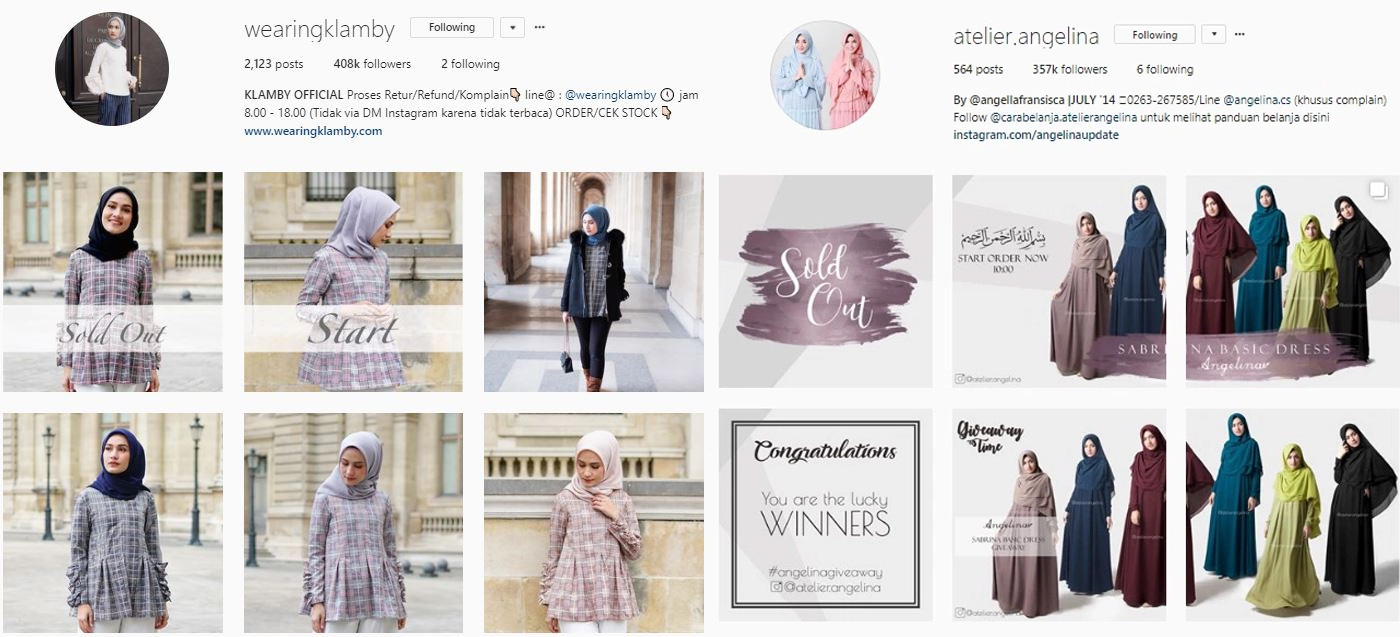Click the multi-photo icon on the colorful dresses post

coord(1378,190)
